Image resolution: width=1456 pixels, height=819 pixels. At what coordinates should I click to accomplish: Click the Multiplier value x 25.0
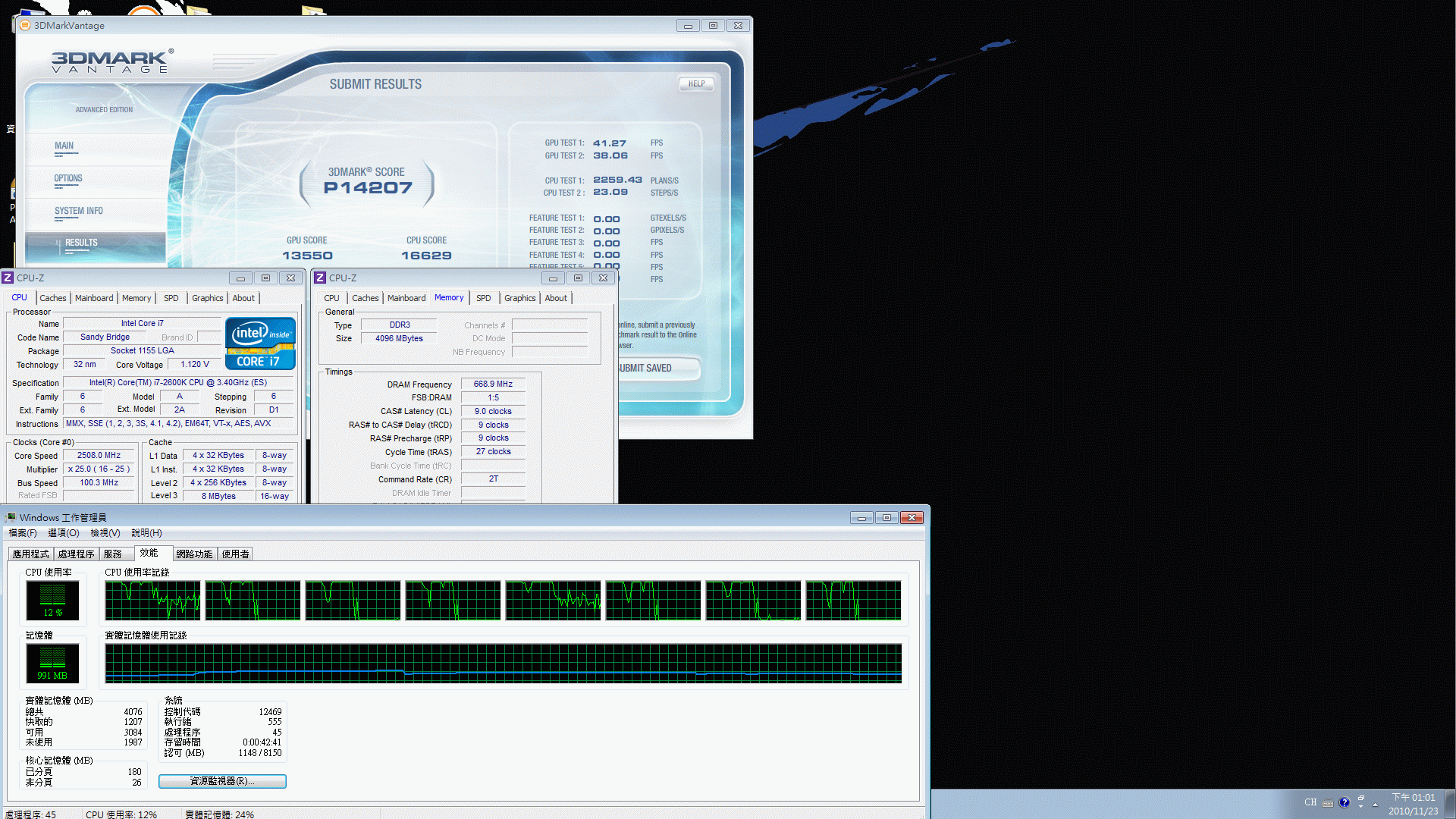pyautogui.click(x=99, y=469)
